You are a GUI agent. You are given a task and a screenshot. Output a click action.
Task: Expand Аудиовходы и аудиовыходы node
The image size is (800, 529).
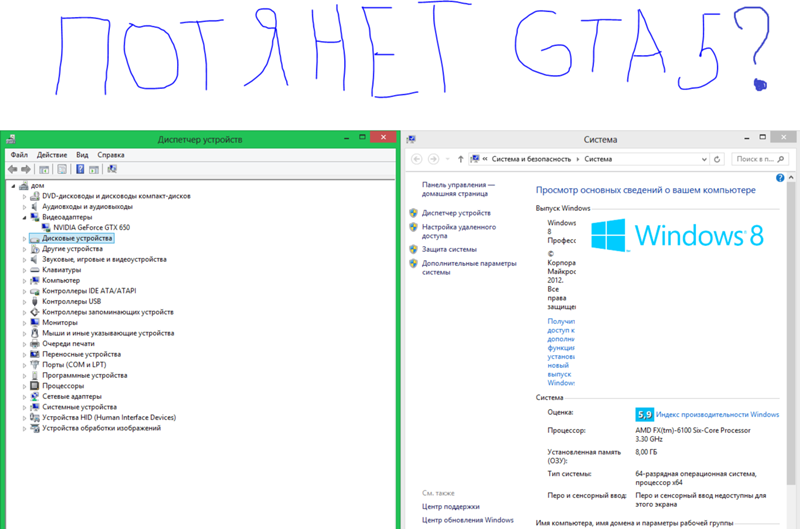click(24, 207)
